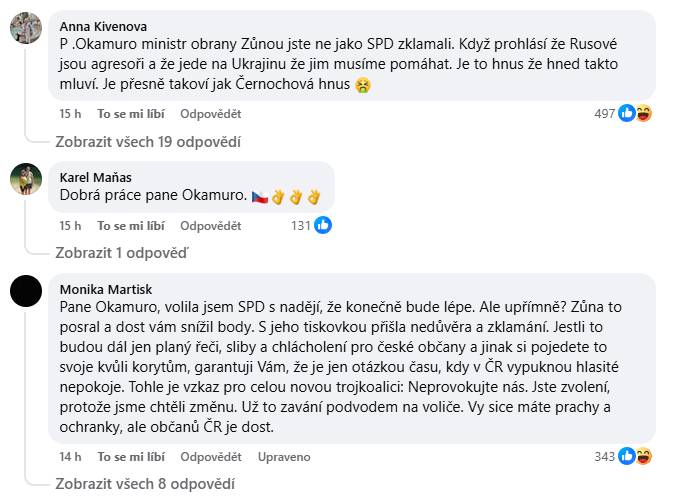Open reaction icons on Anna Kivenova's comment

[x=635, y=113]
